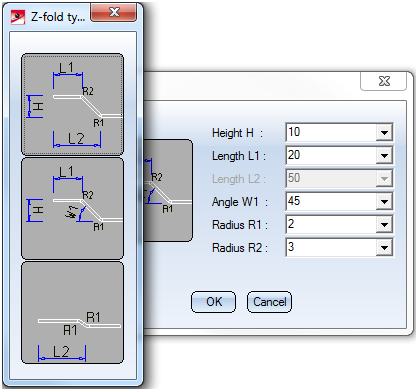418x391 pixels.
Task: Open the Radius R2 dropdown arrow
Action: [384, 248]
